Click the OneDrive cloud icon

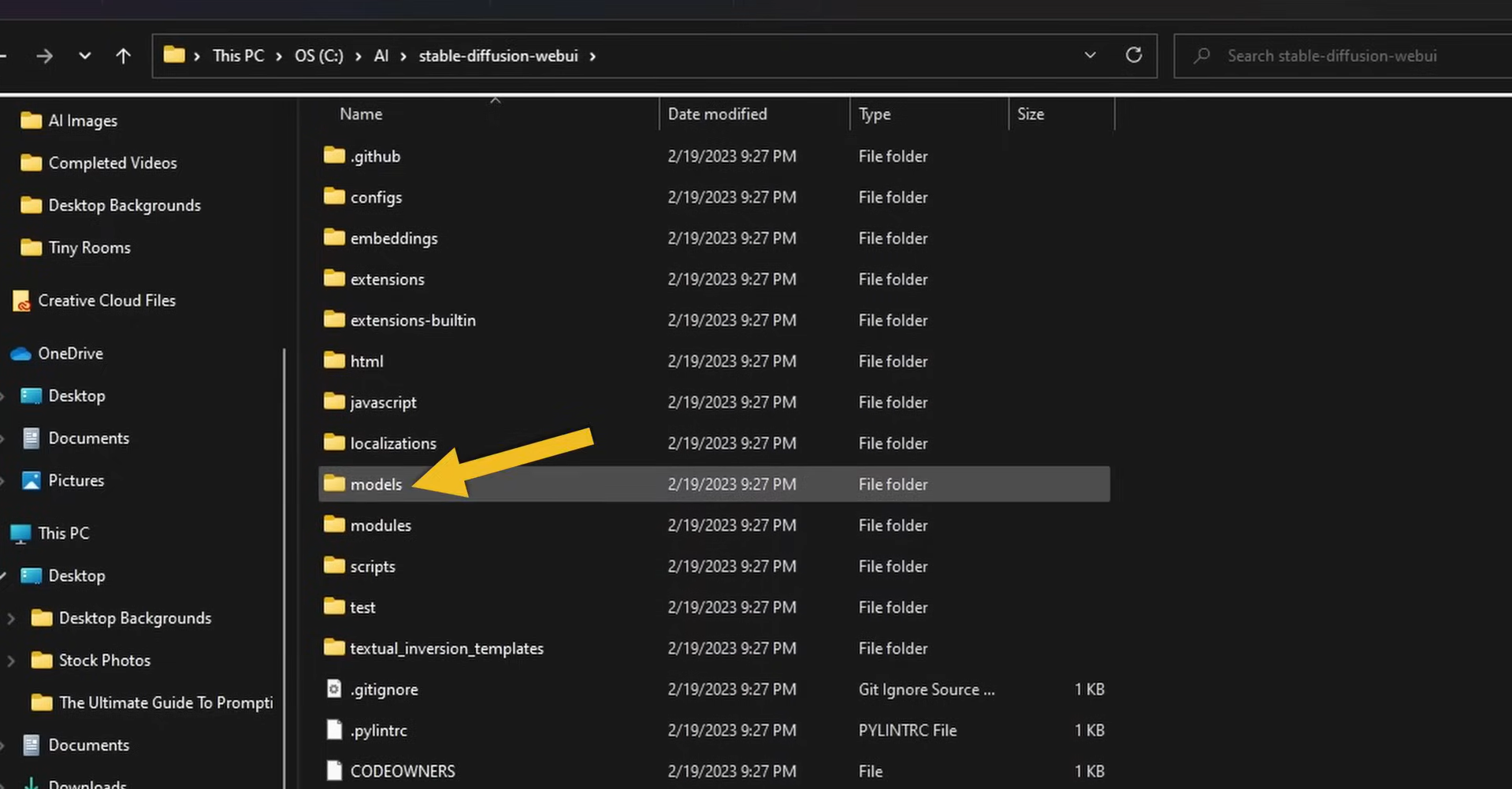click(20, 353)
